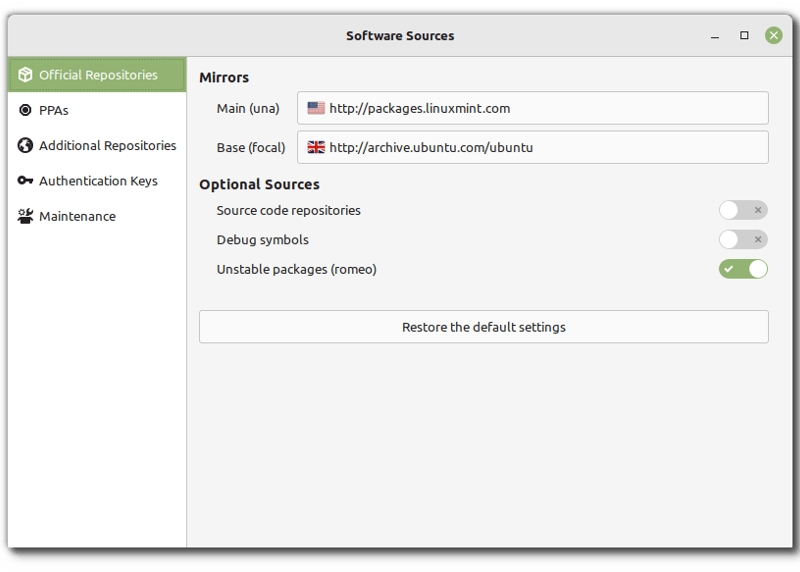Image resolution: width=800 pixels, height=572 pixels.
Task: Switch to the PPAs section
Action: (54, 110)
